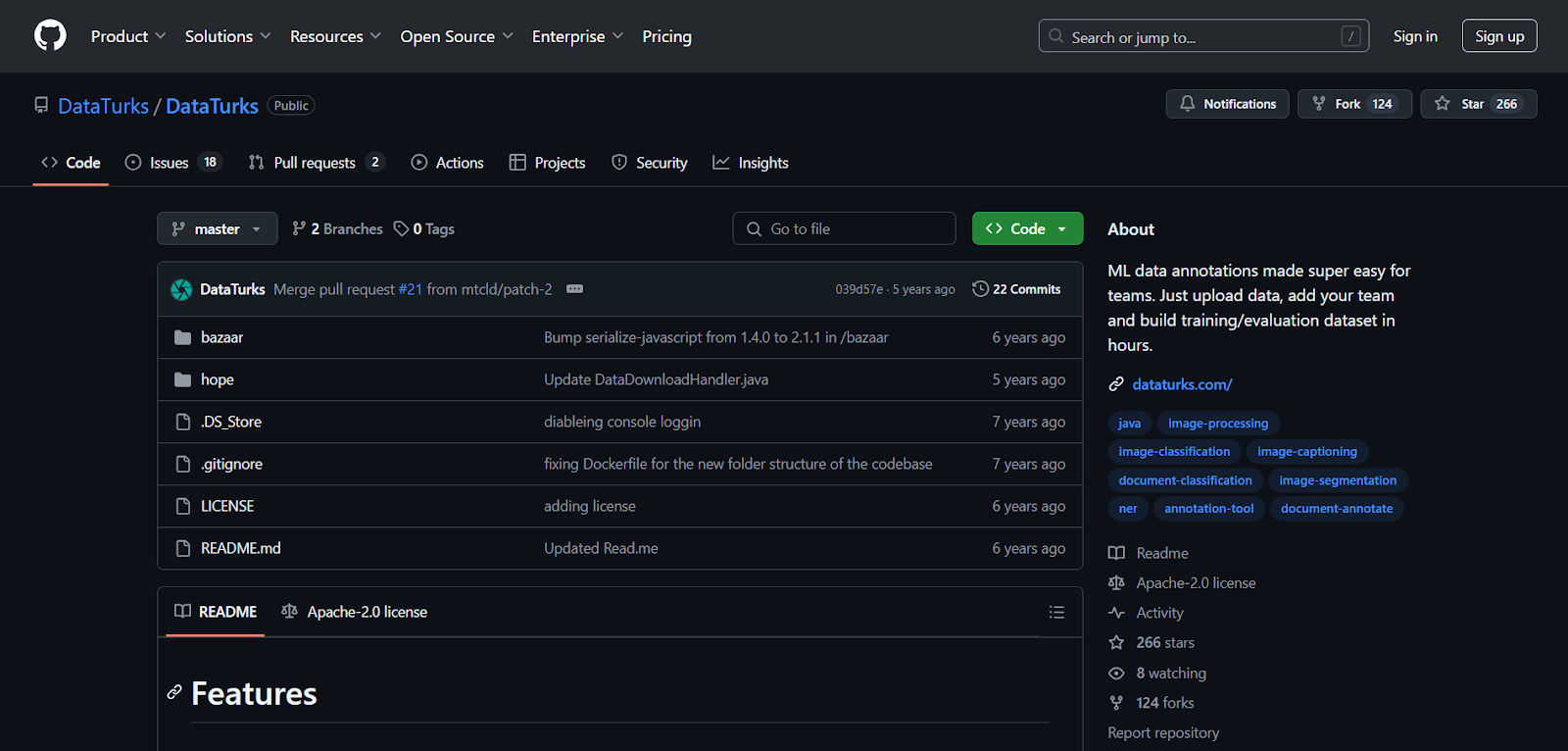
Task: Open the README.md file name
Action: pos(241,548)
